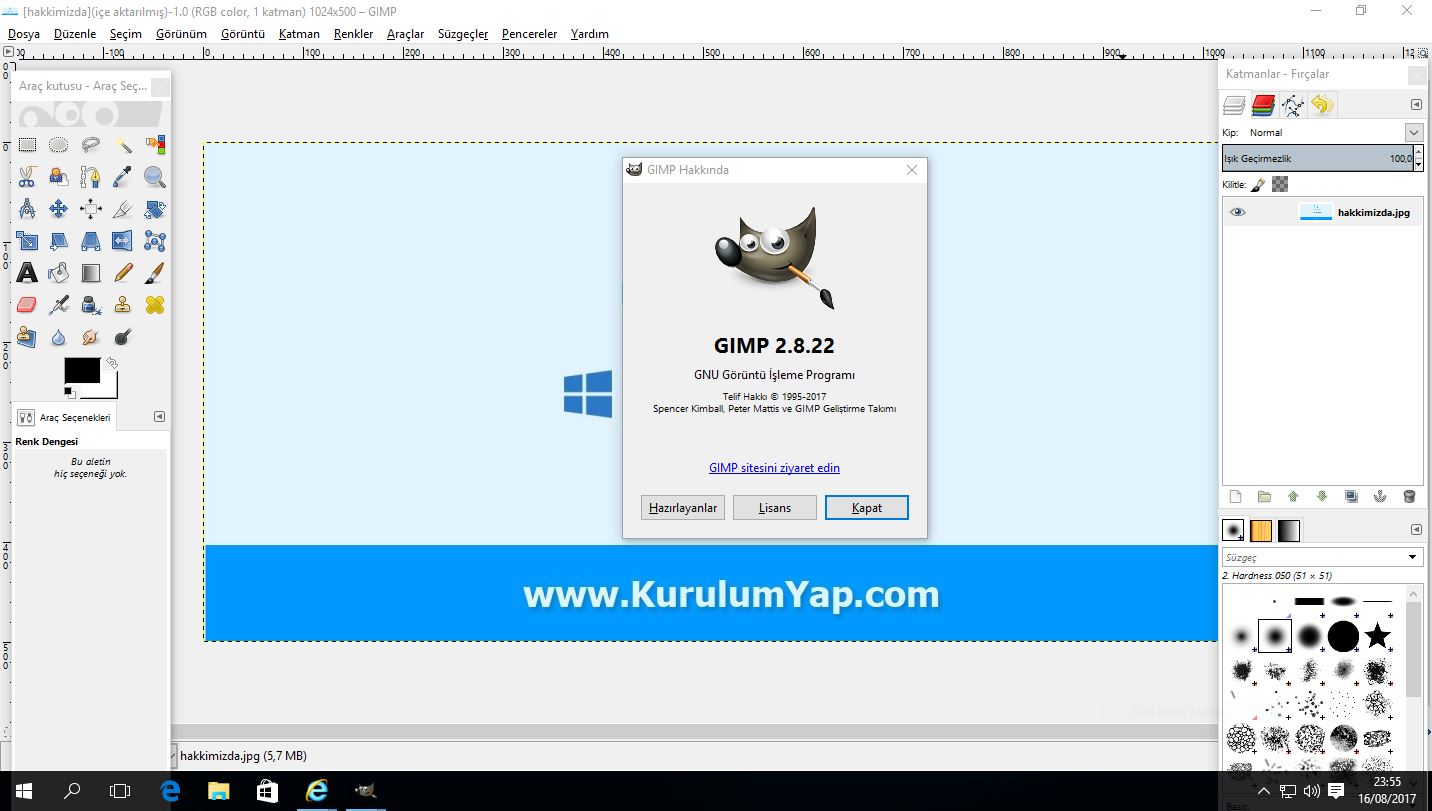This screenshot has width=1432, height=811.
Task: Click Kapat to close the about dialog
Action: tap(867, 508)
